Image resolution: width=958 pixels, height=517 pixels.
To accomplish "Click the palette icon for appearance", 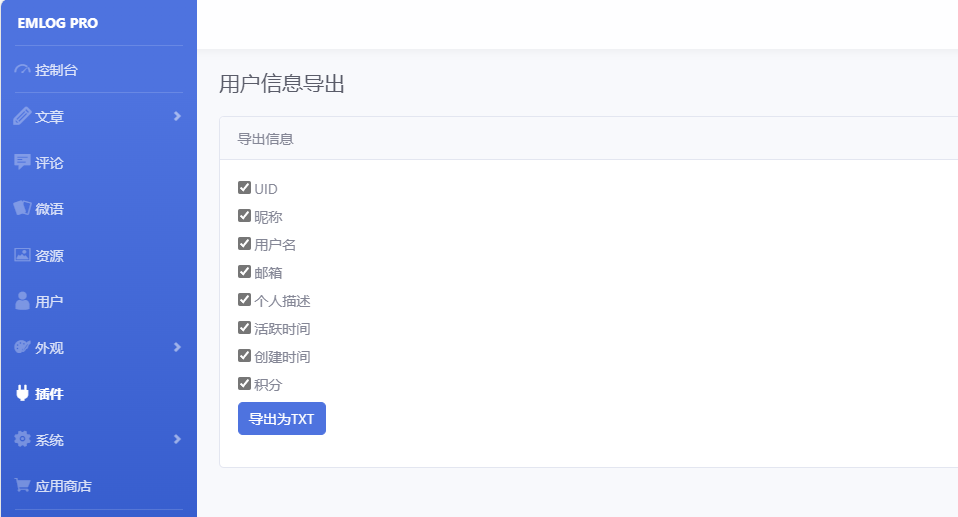I will click(x=22, y=347).
